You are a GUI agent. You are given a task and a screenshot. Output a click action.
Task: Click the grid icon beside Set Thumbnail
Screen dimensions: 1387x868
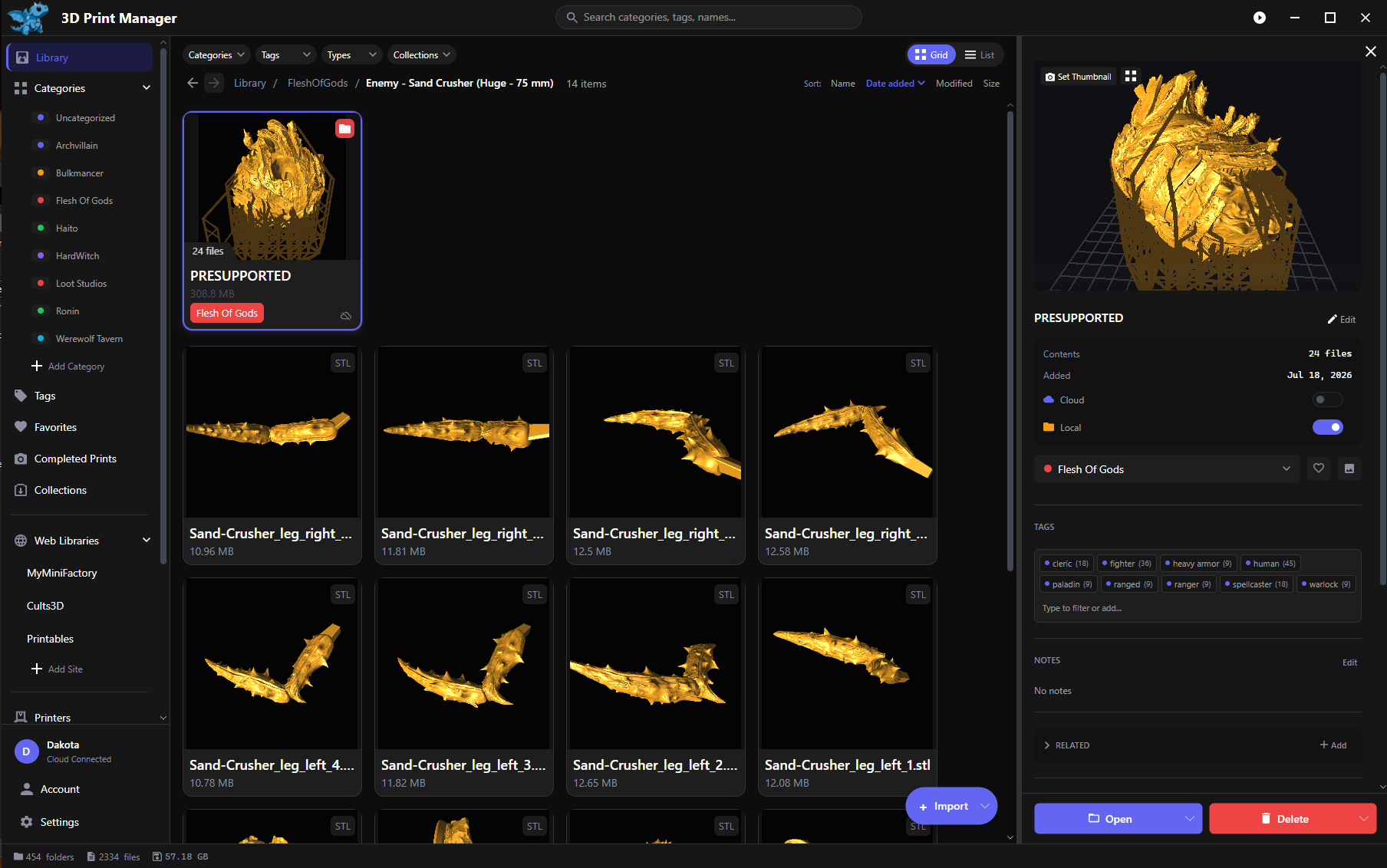click(x=1131, y=76)
